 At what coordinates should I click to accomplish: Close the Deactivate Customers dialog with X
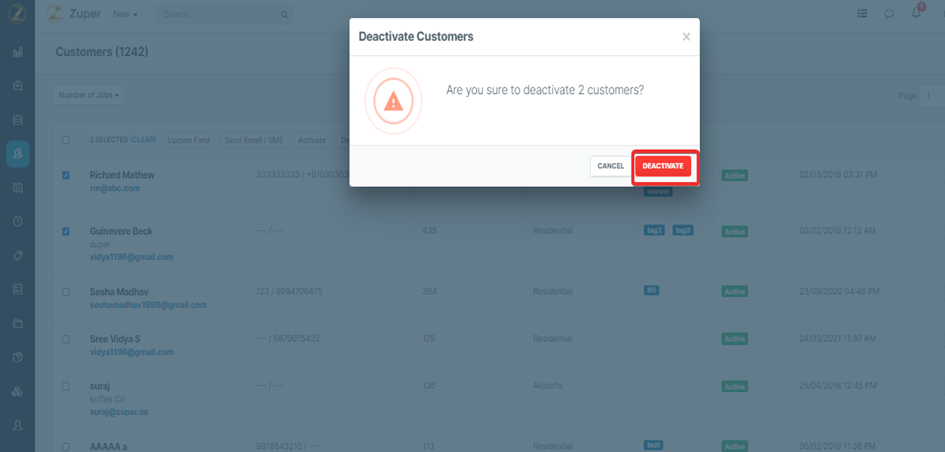(x=686, y=37)
